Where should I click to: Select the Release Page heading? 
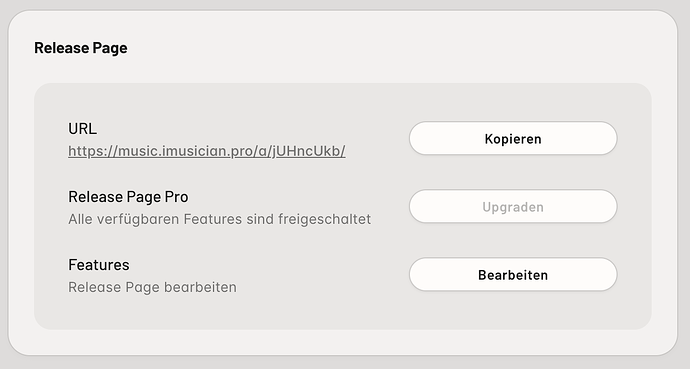click(81, 48)
